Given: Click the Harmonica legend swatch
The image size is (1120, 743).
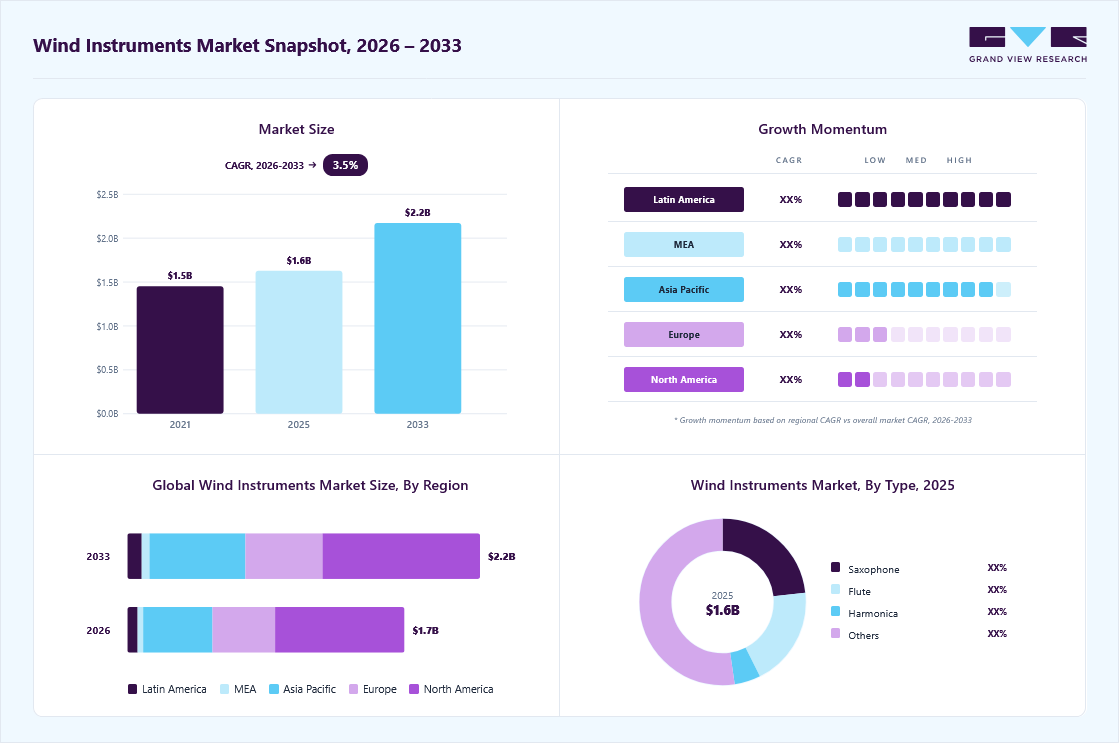Looking at the screenshot, I should 836,612.
